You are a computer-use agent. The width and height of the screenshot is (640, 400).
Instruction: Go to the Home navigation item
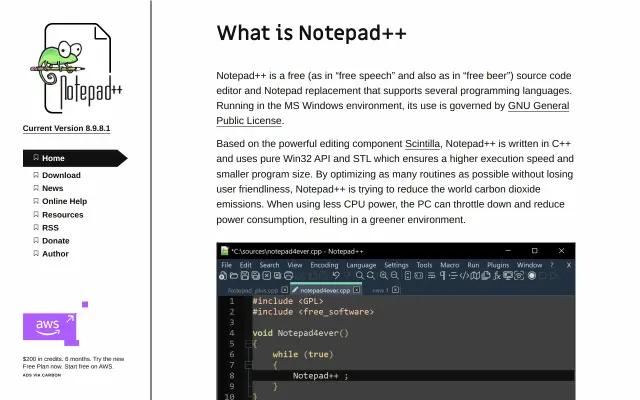point(75,158)
